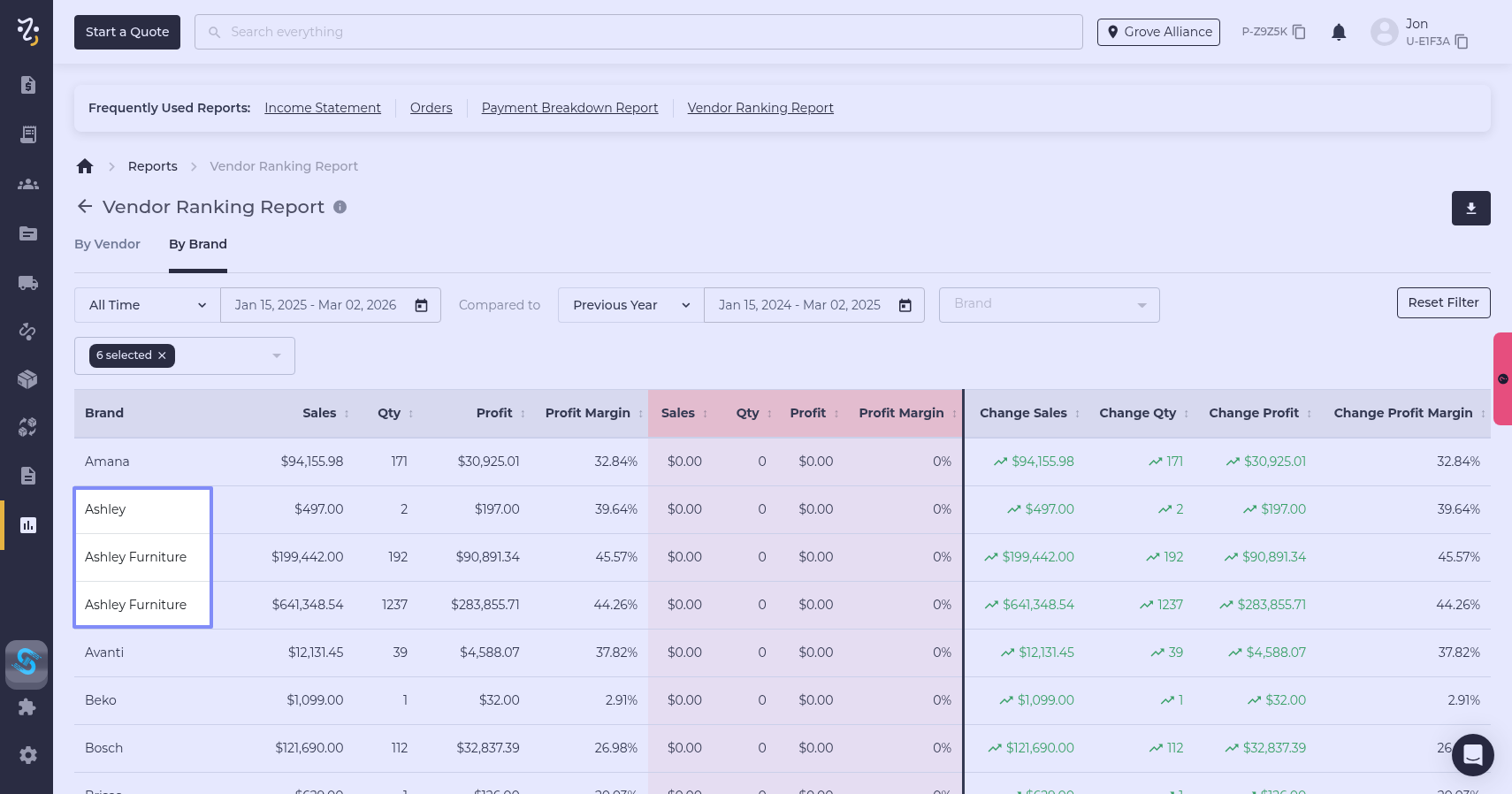Viewport: 1512px width, 794px height.
Task: Open calendar for the Jan 15, 2025 date range
Action: (422, 305)
